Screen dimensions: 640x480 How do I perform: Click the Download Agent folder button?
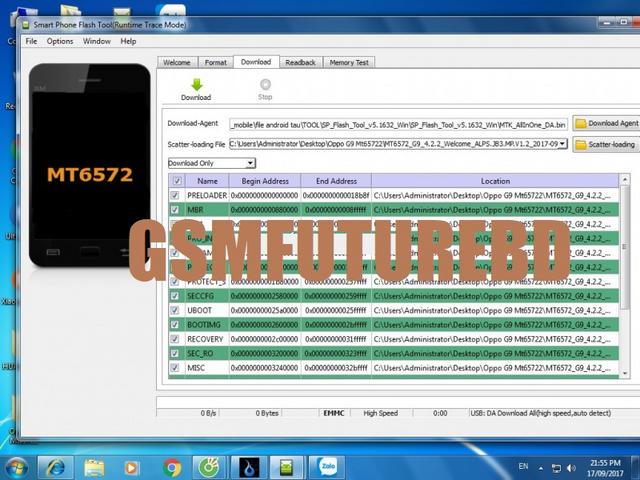click(607, 123)
